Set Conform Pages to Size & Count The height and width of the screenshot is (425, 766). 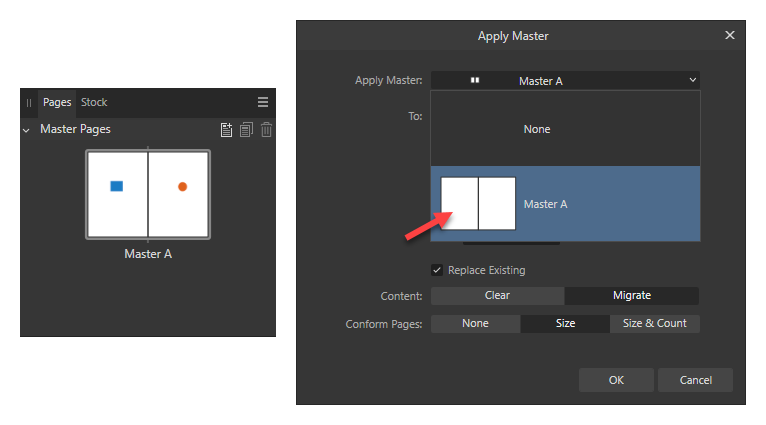tap(655, 323)
